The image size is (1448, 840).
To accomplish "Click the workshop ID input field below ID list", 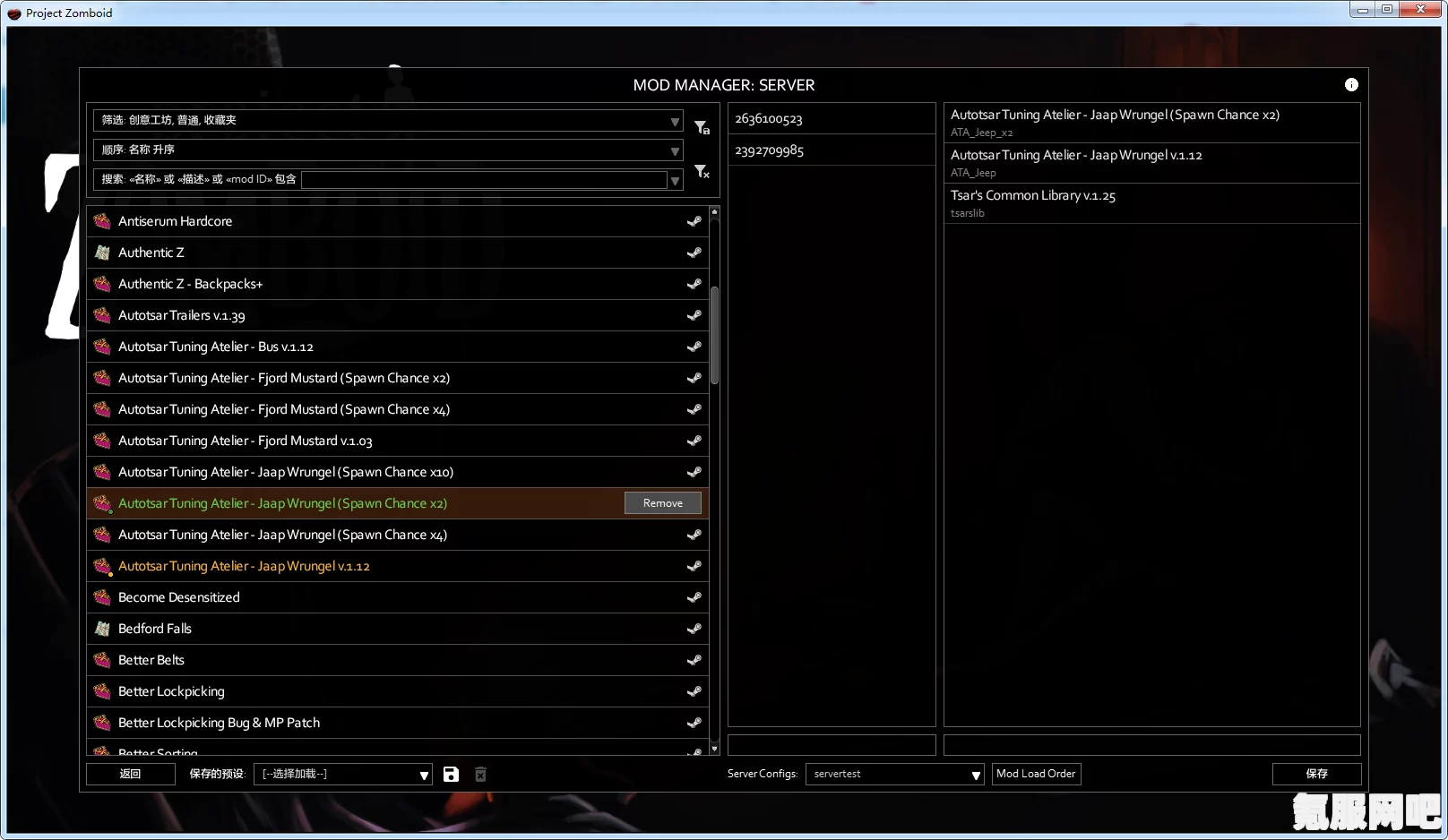I will (832, 745).
